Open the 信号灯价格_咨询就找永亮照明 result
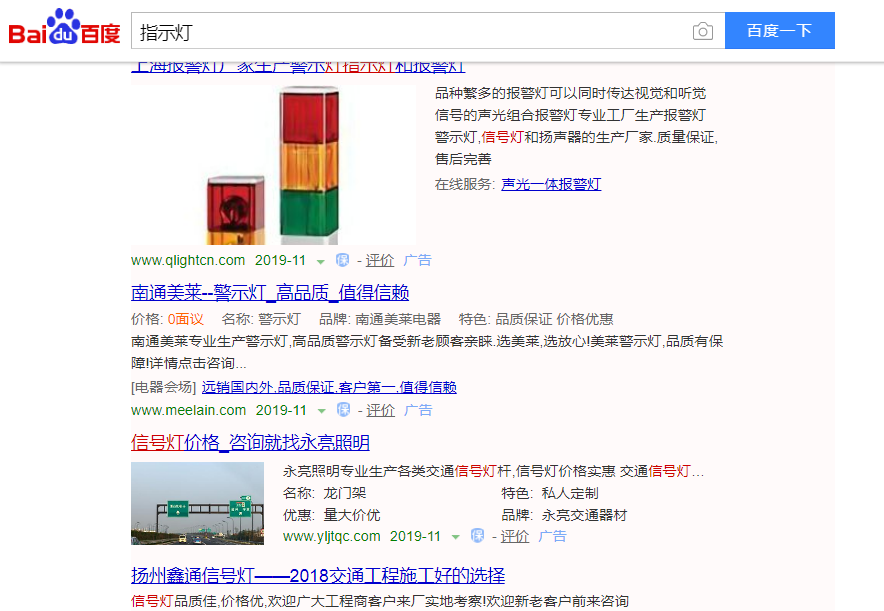 tap(250, 442)
